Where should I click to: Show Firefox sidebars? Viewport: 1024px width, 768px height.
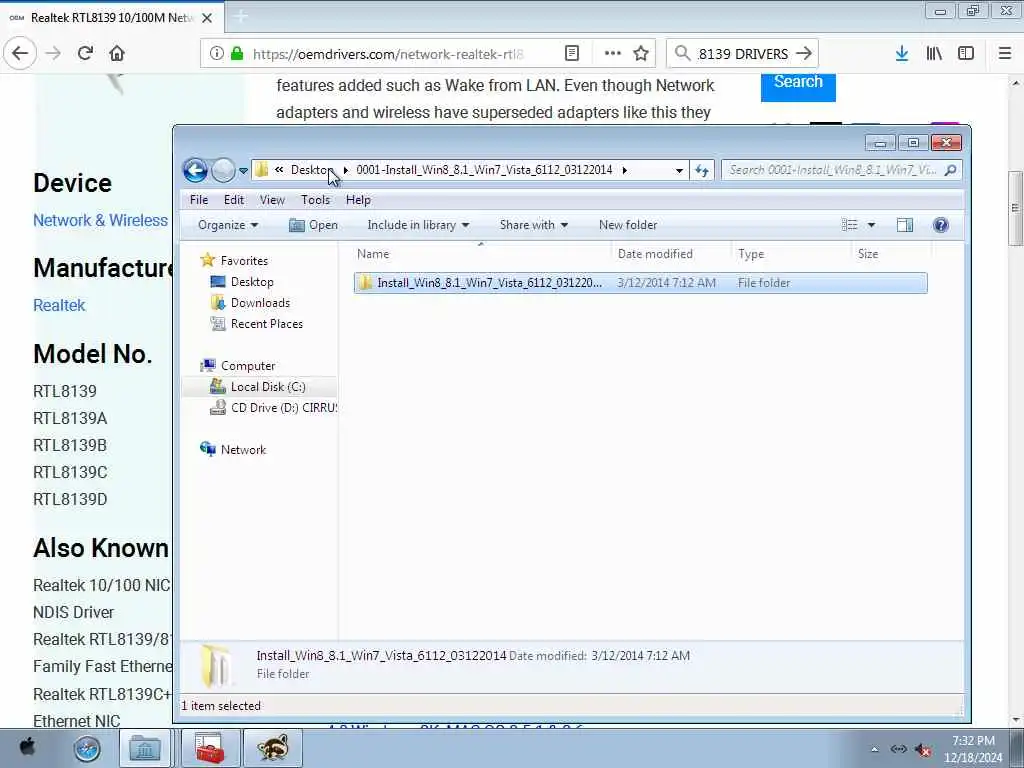pos(966,54)
